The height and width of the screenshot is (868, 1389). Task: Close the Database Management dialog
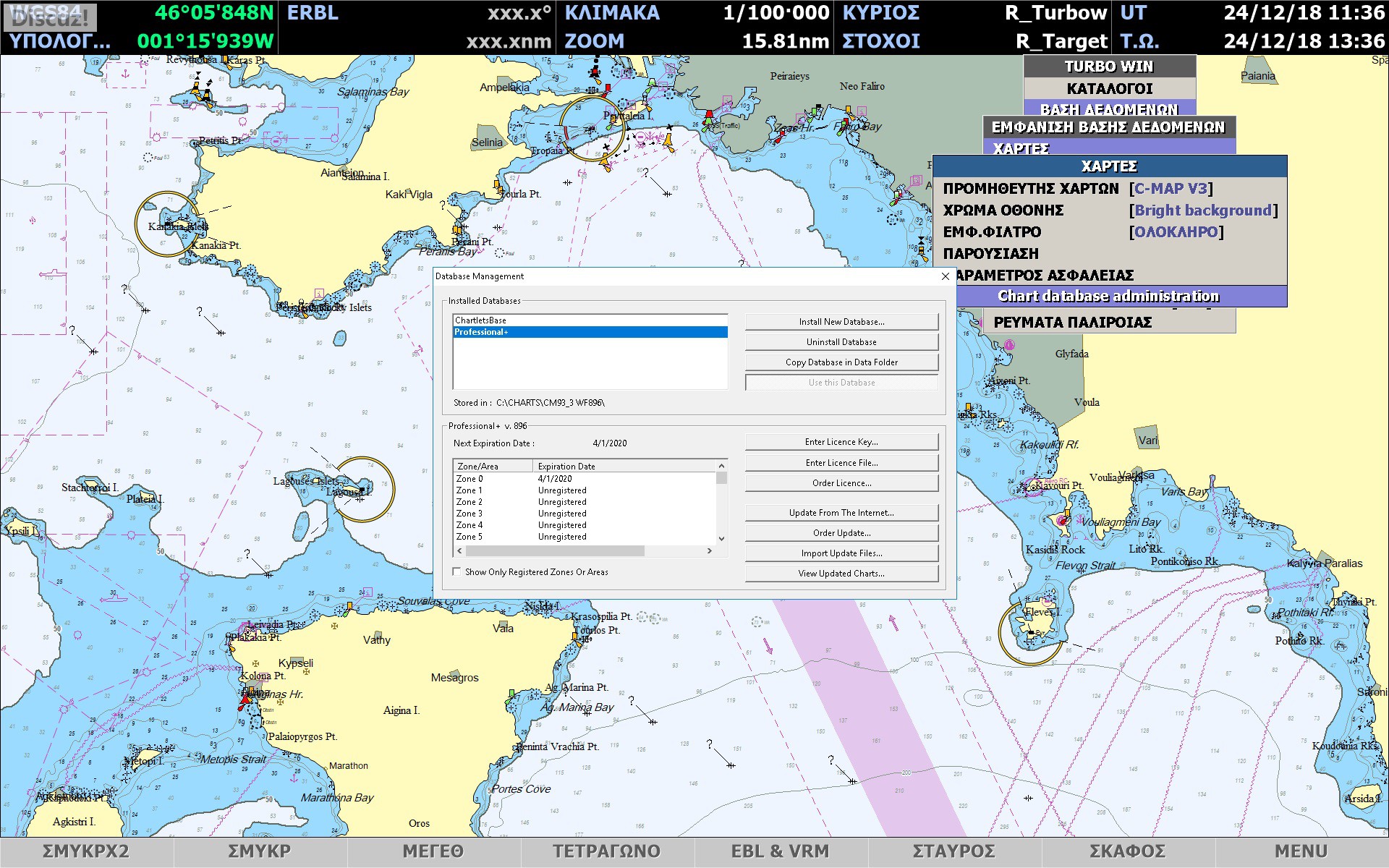[x=945, y=276]
